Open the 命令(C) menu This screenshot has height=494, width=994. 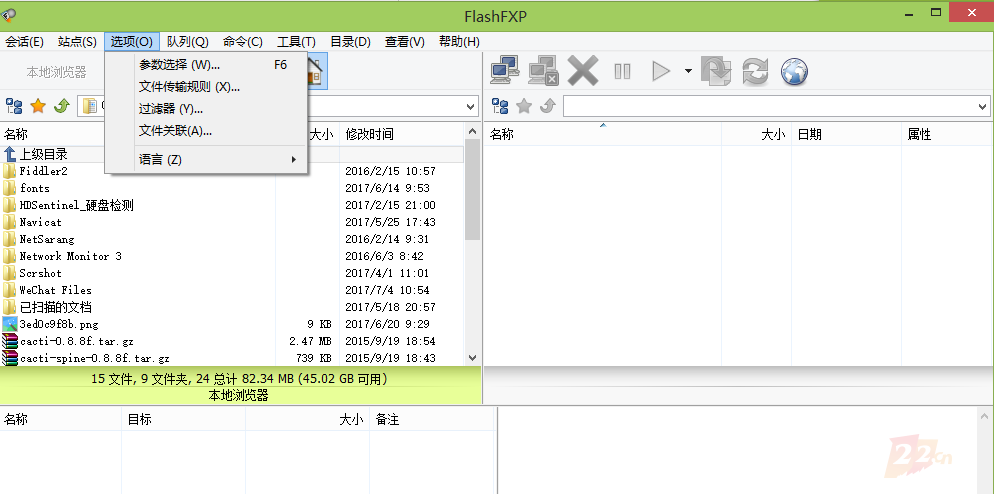click(243, 42)
